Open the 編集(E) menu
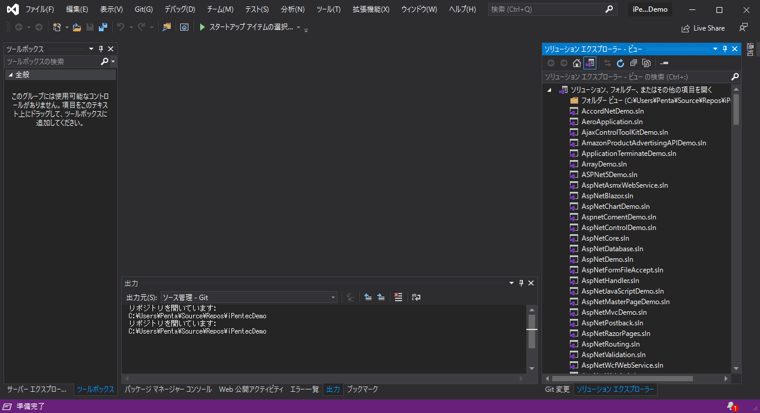This screenshot has width=760, height=413. pyautogui.click(x=77, y=9)
